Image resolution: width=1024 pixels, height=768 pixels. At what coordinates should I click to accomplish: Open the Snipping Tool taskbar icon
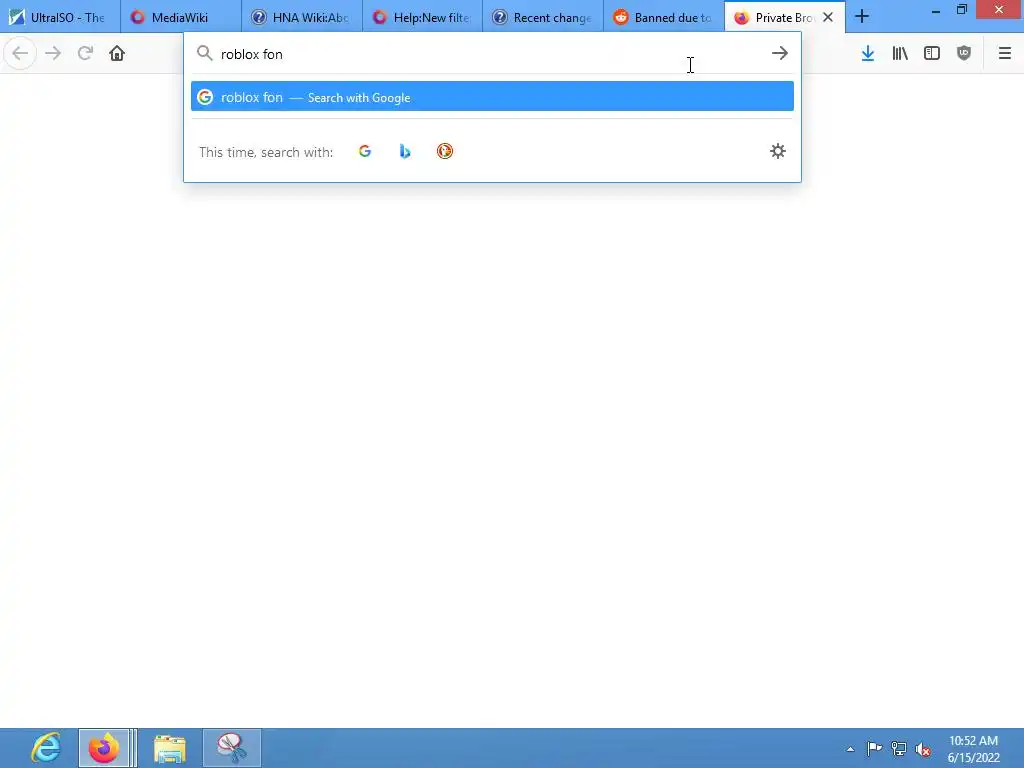pos(232,748)
